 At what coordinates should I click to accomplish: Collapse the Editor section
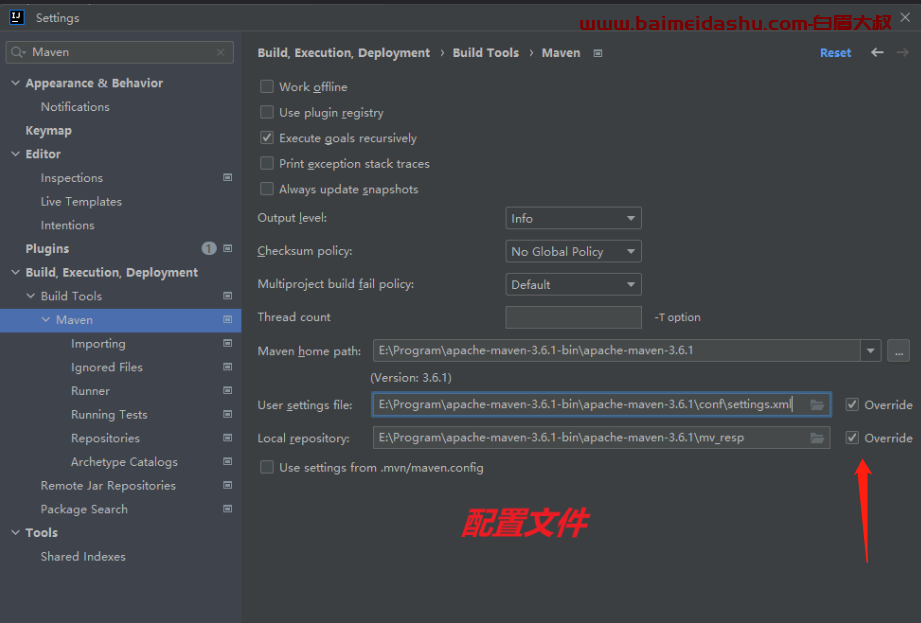[15, 154]
